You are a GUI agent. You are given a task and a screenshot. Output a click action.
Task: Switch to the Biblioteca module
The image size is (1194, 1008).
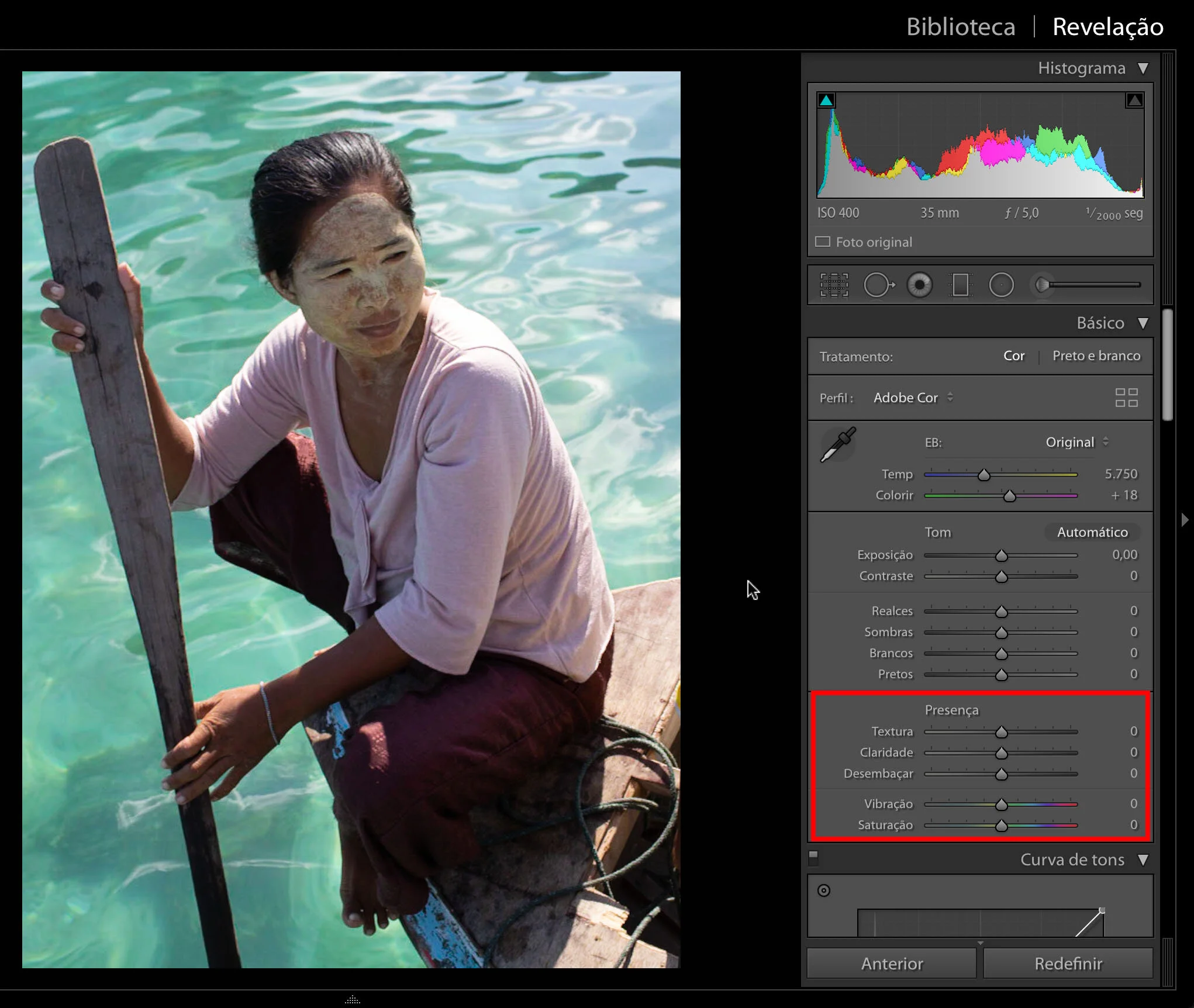[x=960, y=27]
